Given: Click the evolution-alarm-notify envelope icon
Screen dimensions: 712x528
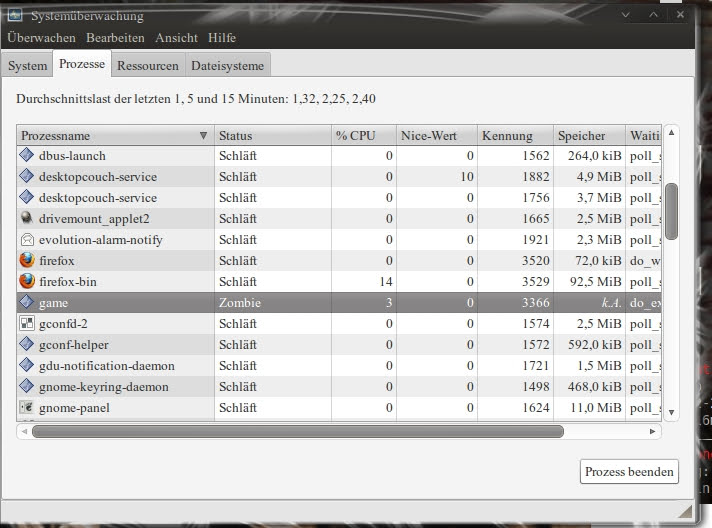Looking at the screenshot, I should coord(27,240).
